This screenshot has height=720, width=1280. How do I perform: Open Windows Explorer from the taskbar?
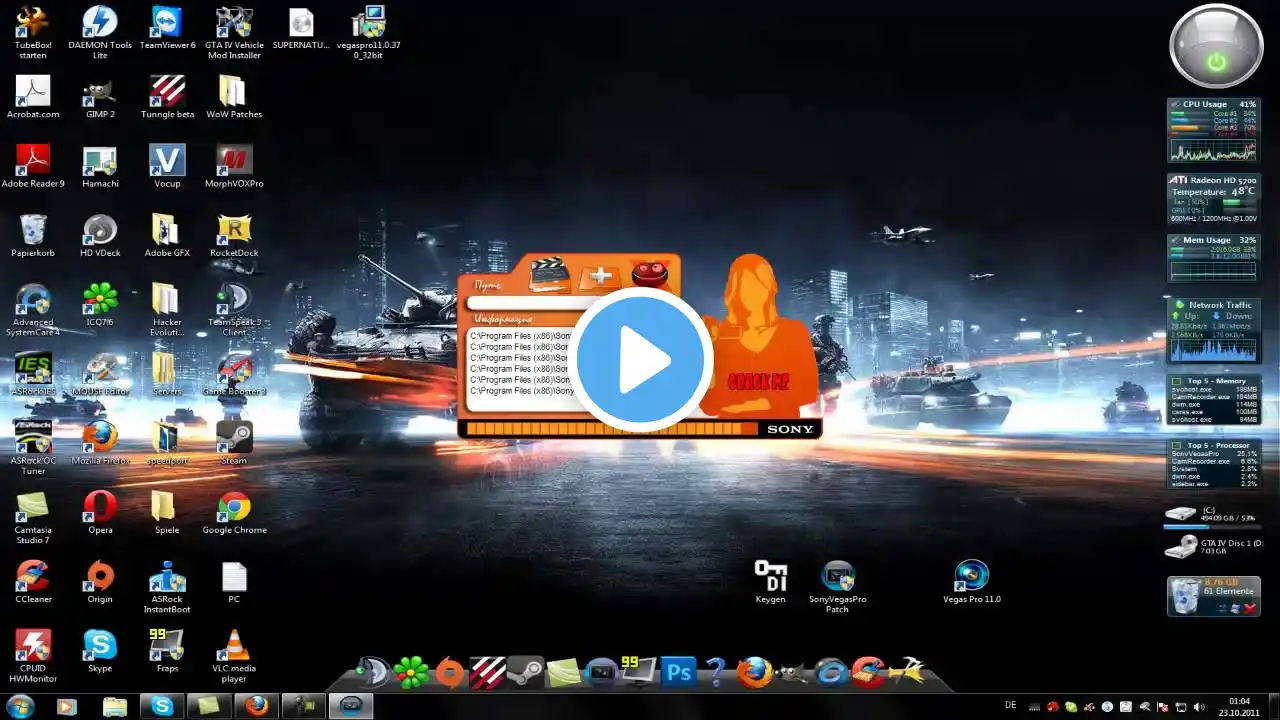[115, 706]
